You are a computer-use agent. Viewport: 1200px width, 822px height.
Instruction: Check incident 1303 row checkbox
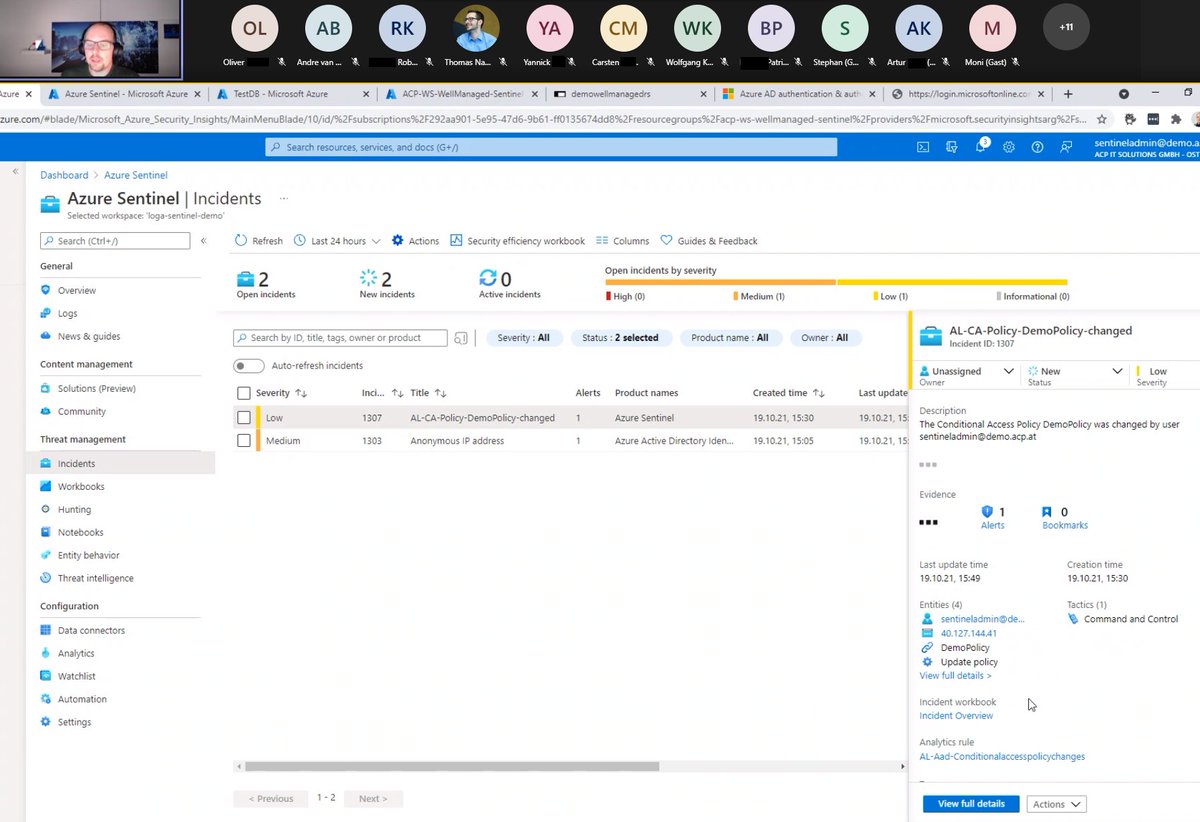click(x=244, y=441)
